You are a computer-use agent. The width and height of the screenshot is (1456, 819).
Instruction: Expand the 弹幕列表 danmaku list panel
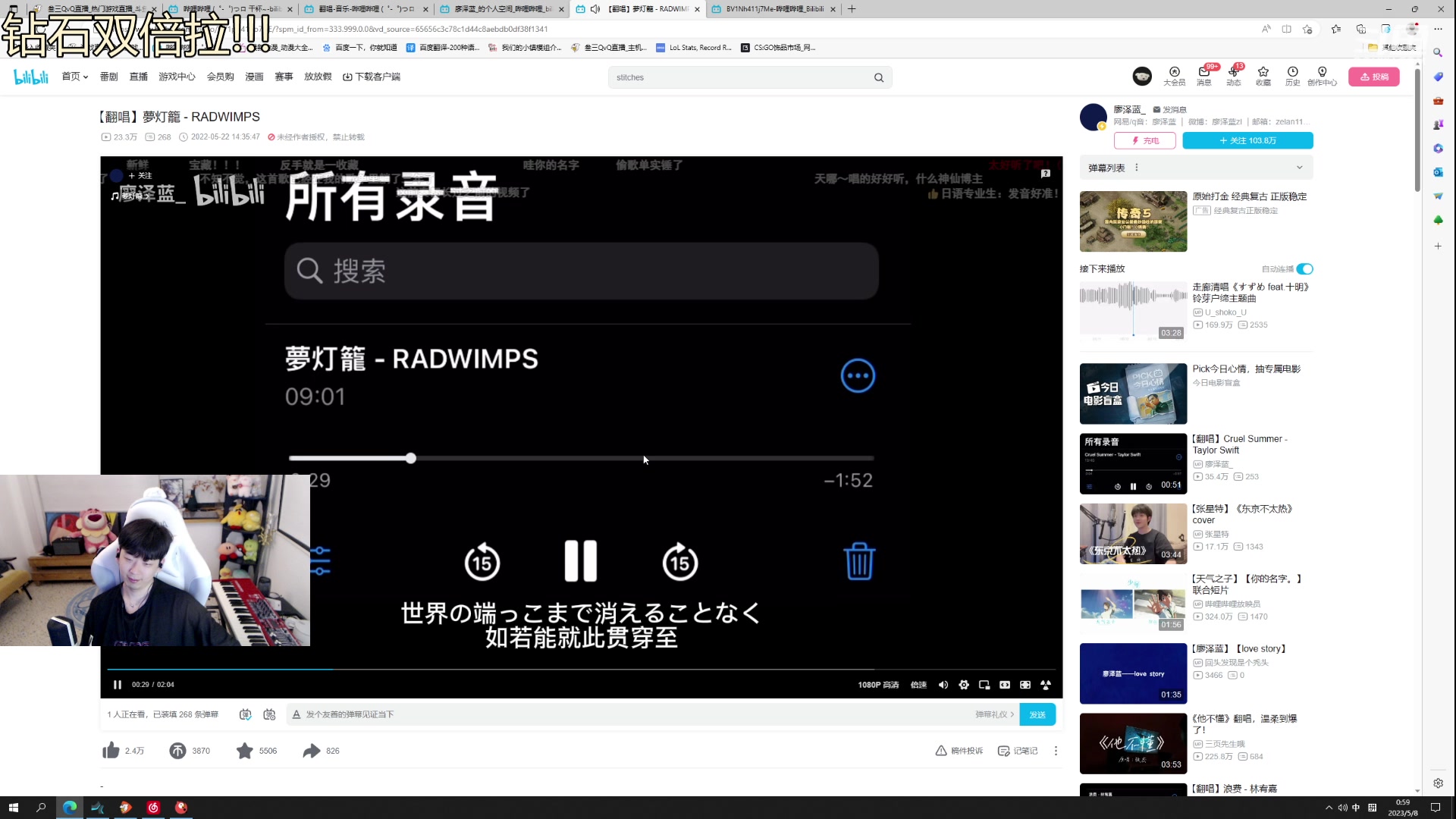point(1299,167)
